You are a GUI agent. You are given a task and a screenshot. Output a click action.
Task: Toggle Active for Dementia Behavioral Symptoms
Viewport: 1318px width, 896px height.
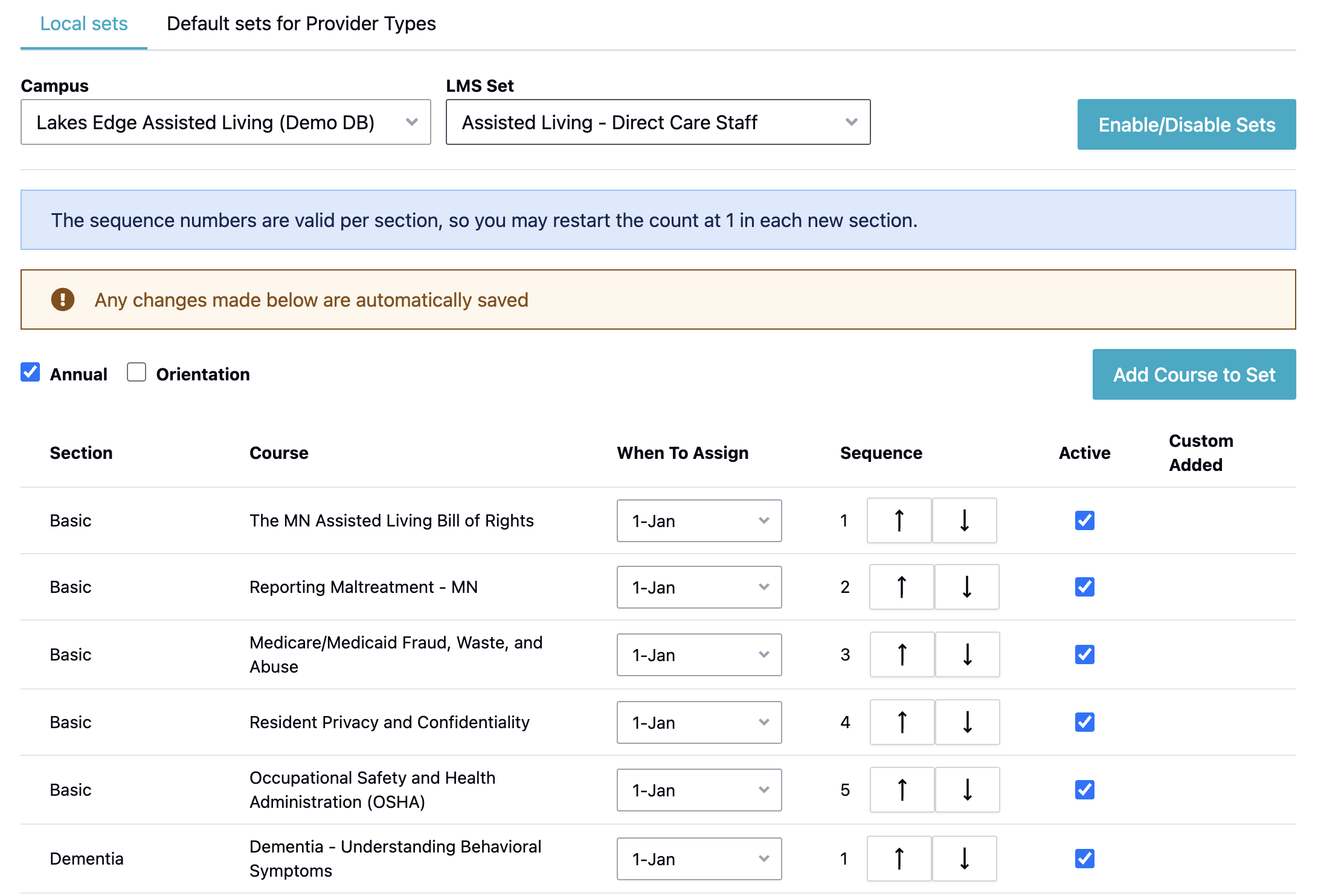(x=1084, y=859)
